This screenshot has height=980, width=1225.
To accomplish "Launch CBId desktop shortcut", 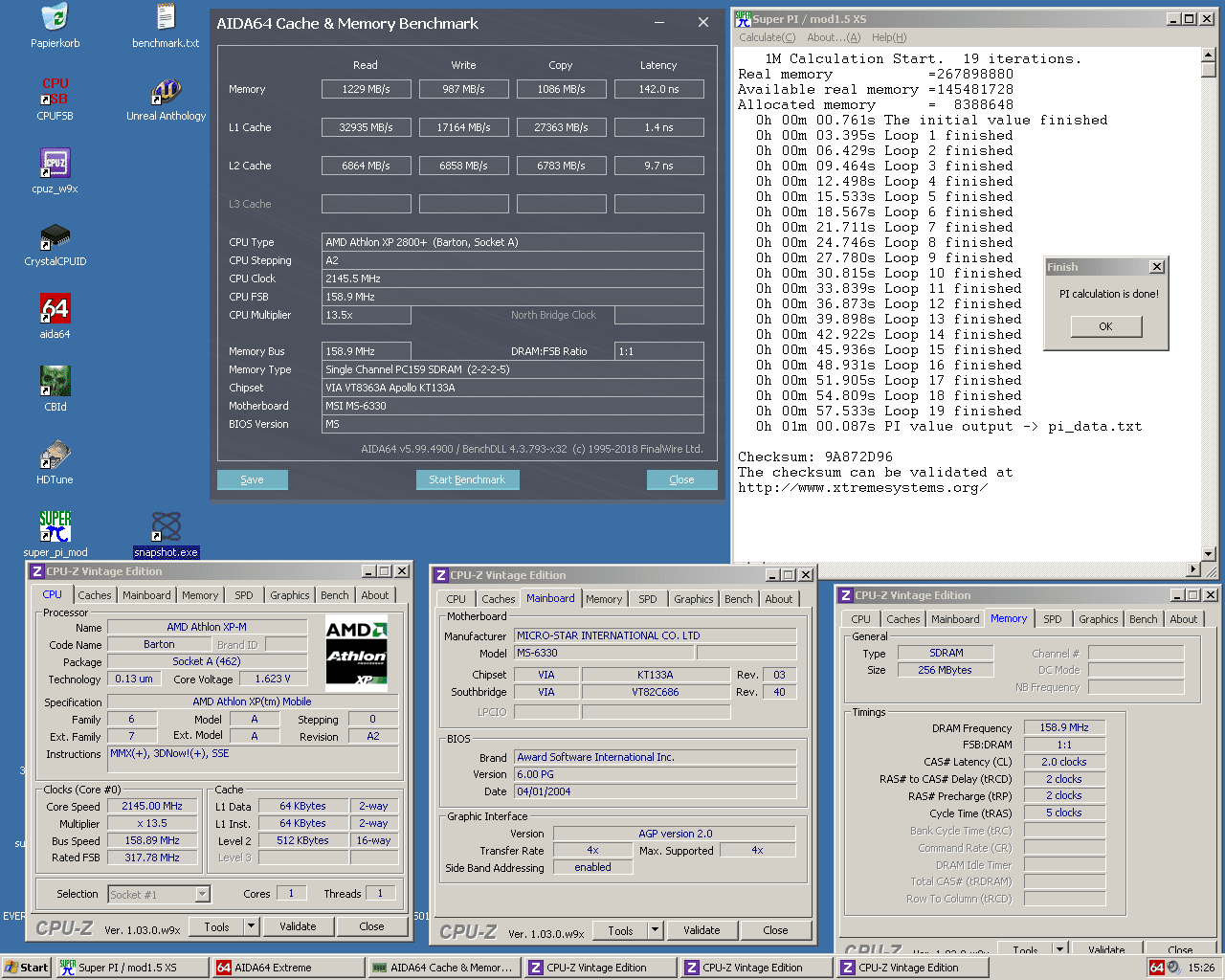I will pos(56,390).
